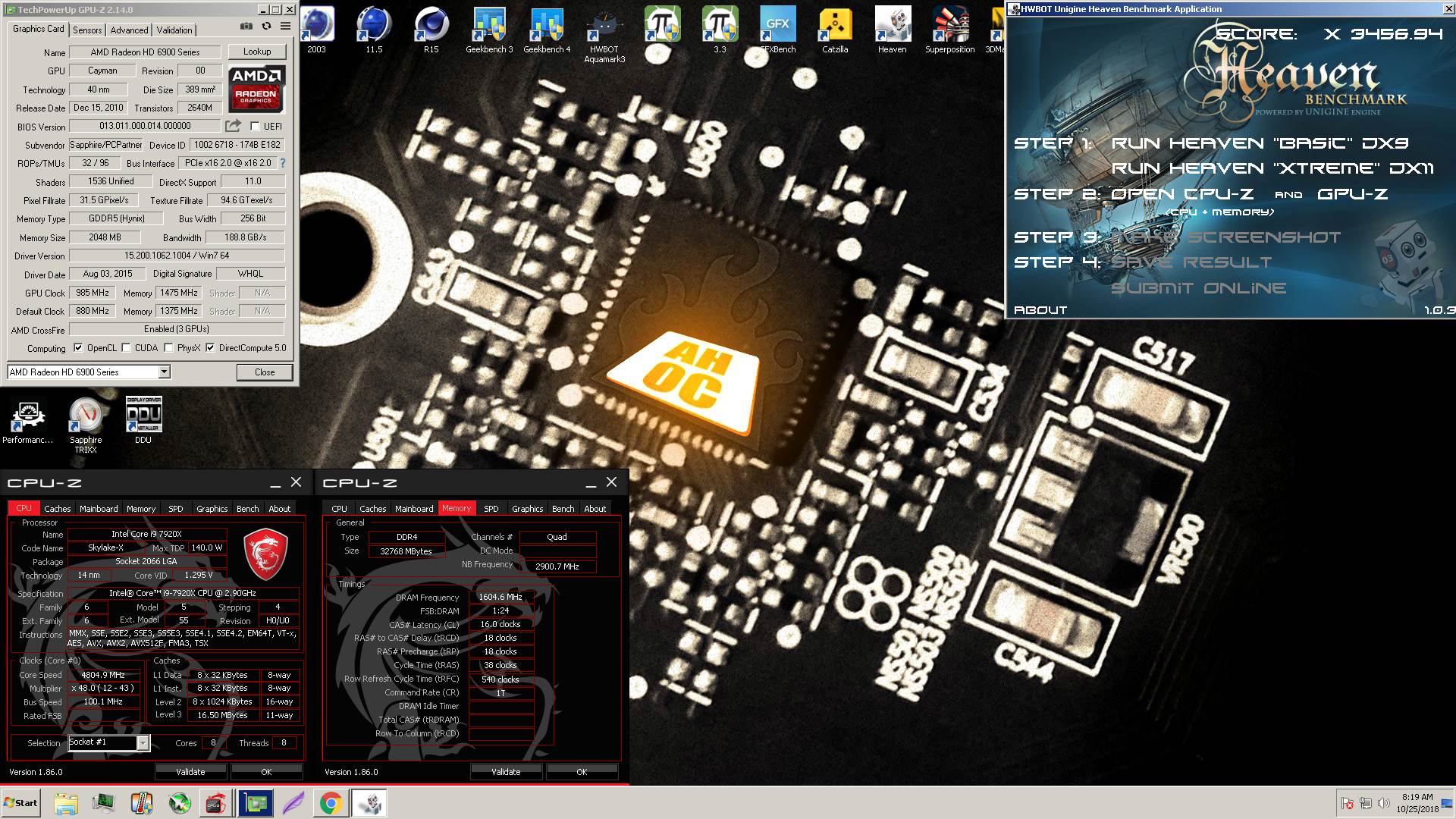Click the BIOS export share icon in GPU-Z
This screenshot has height=819, width=1456.
coord(234,126)
